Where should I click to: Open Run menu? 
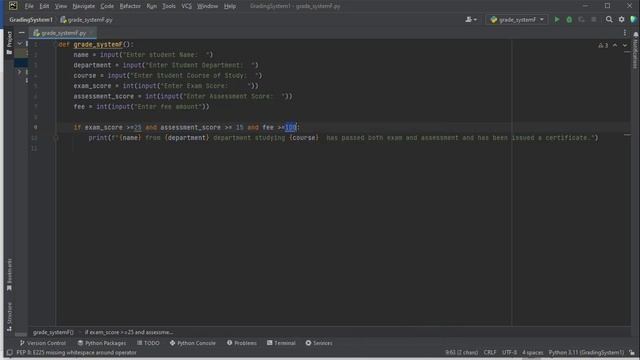click(151, 6)
